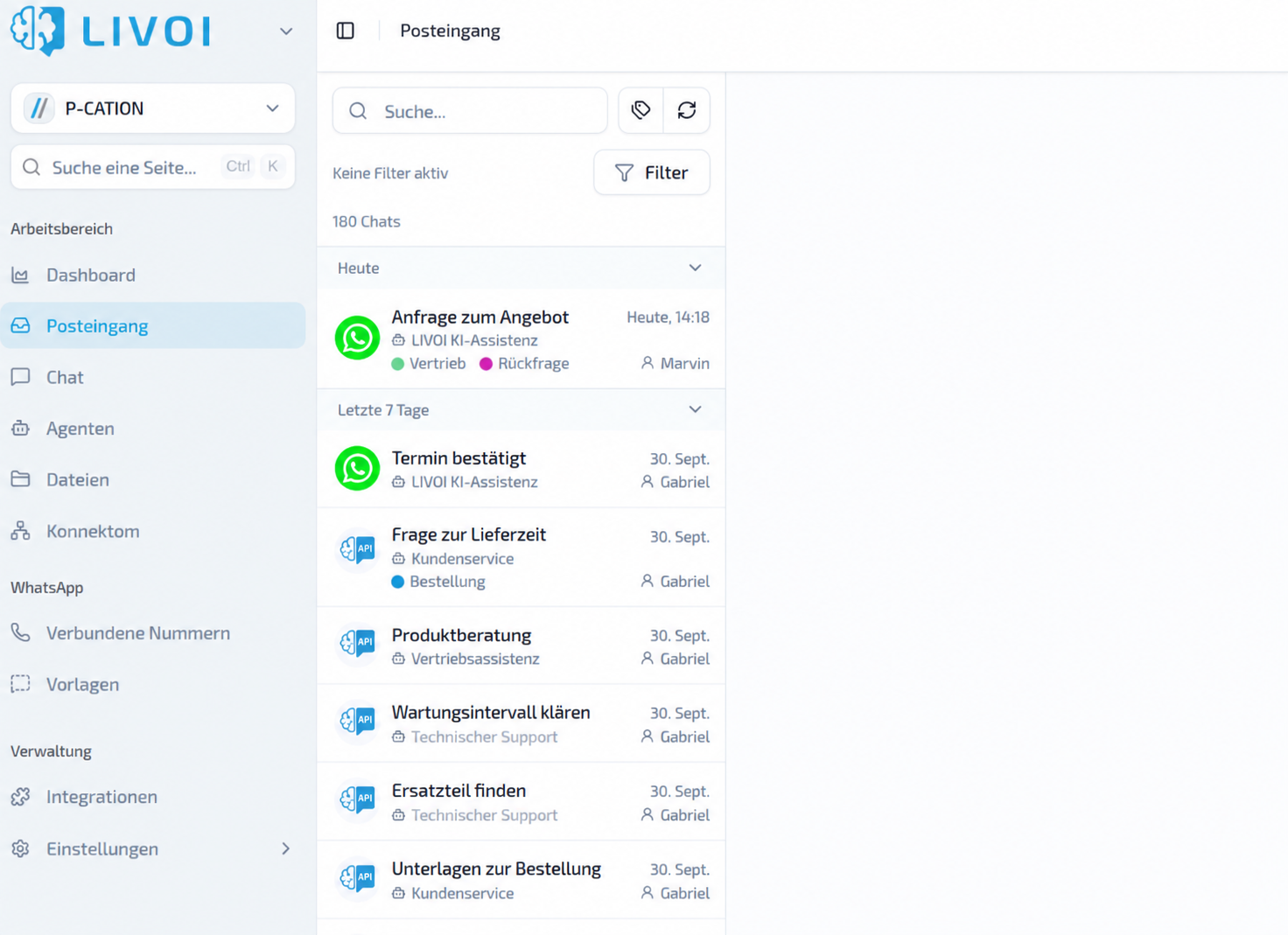Open the Filter button
The width and height of the screenshot is (1288, 935).
[652, 172]
